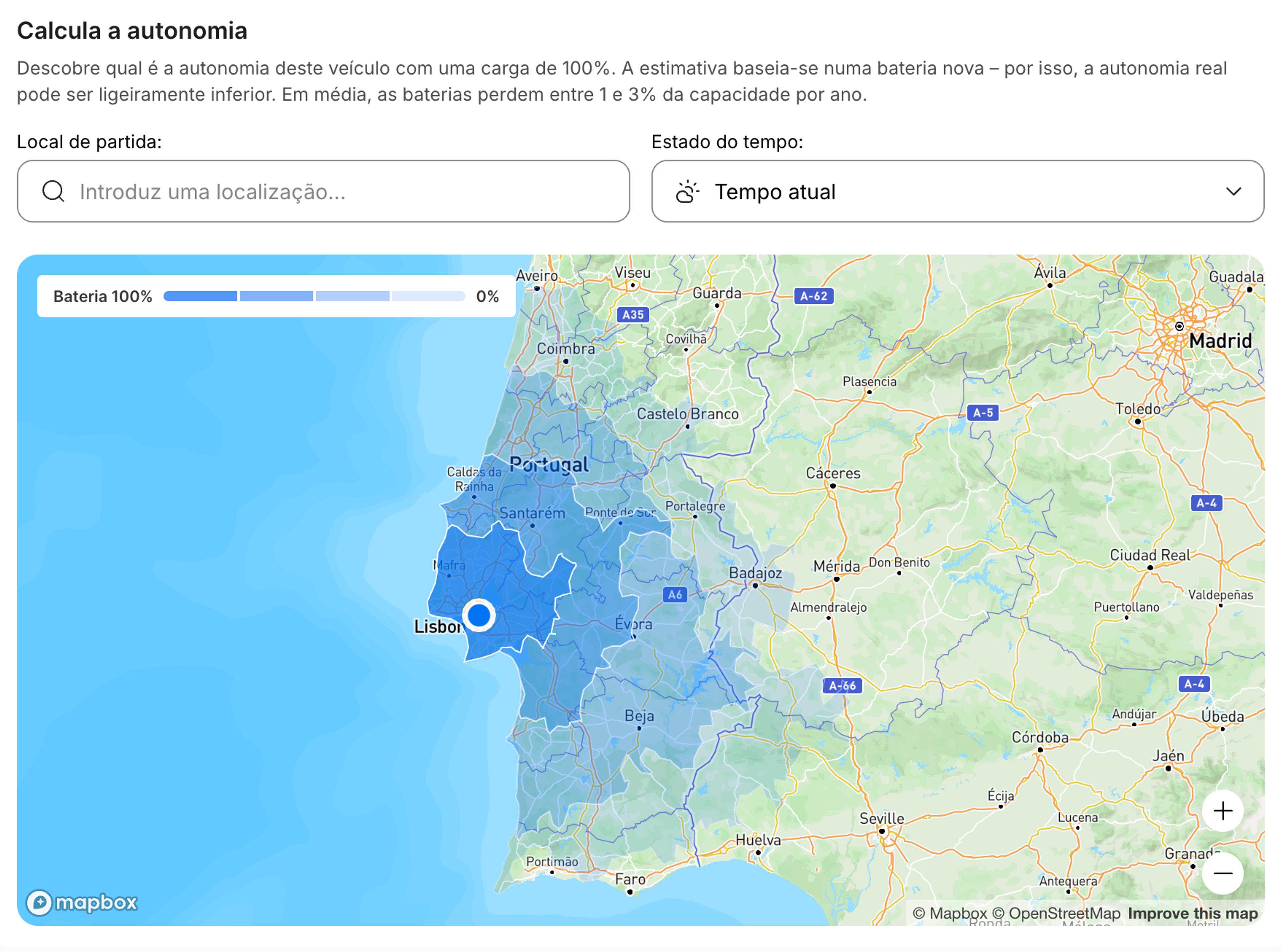Click the Ávila city label
Image resolution: width=1282 pixels, height=952 pixels.
pos(1050,272)
